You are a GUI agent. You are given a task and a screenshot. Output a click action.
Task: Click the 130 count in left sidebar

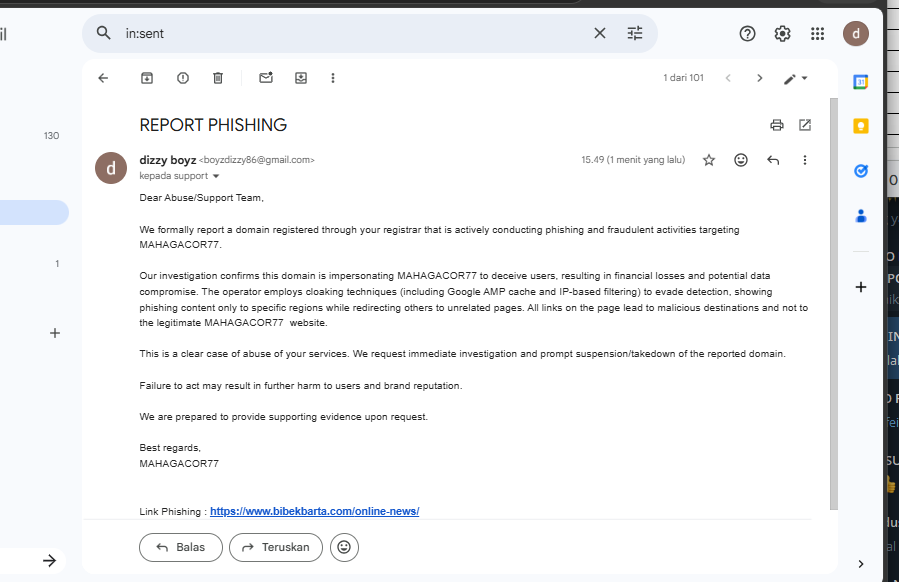point(51,136)
